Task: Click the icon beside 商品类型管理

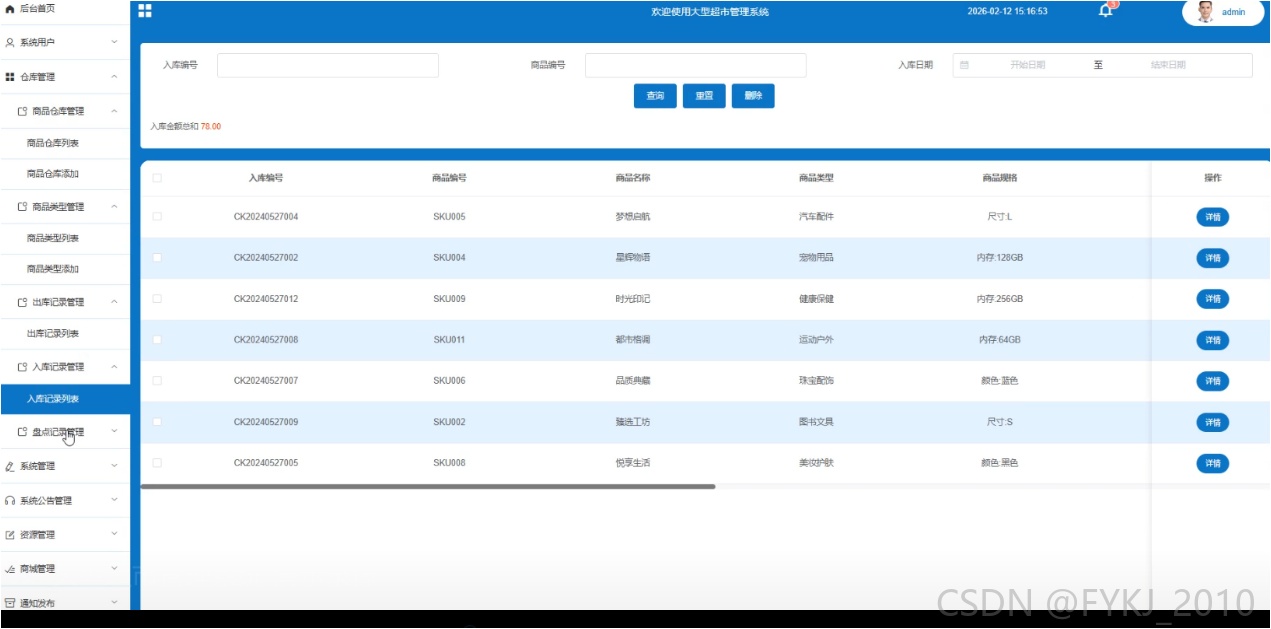Action: [22, 207]
